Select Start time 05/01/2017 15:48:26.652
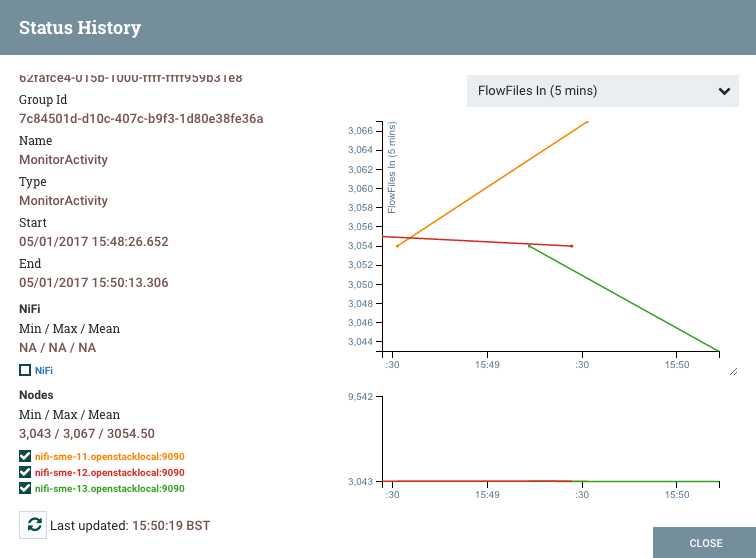The height and width of the screenshot is (558, 756). pos(94,242)
